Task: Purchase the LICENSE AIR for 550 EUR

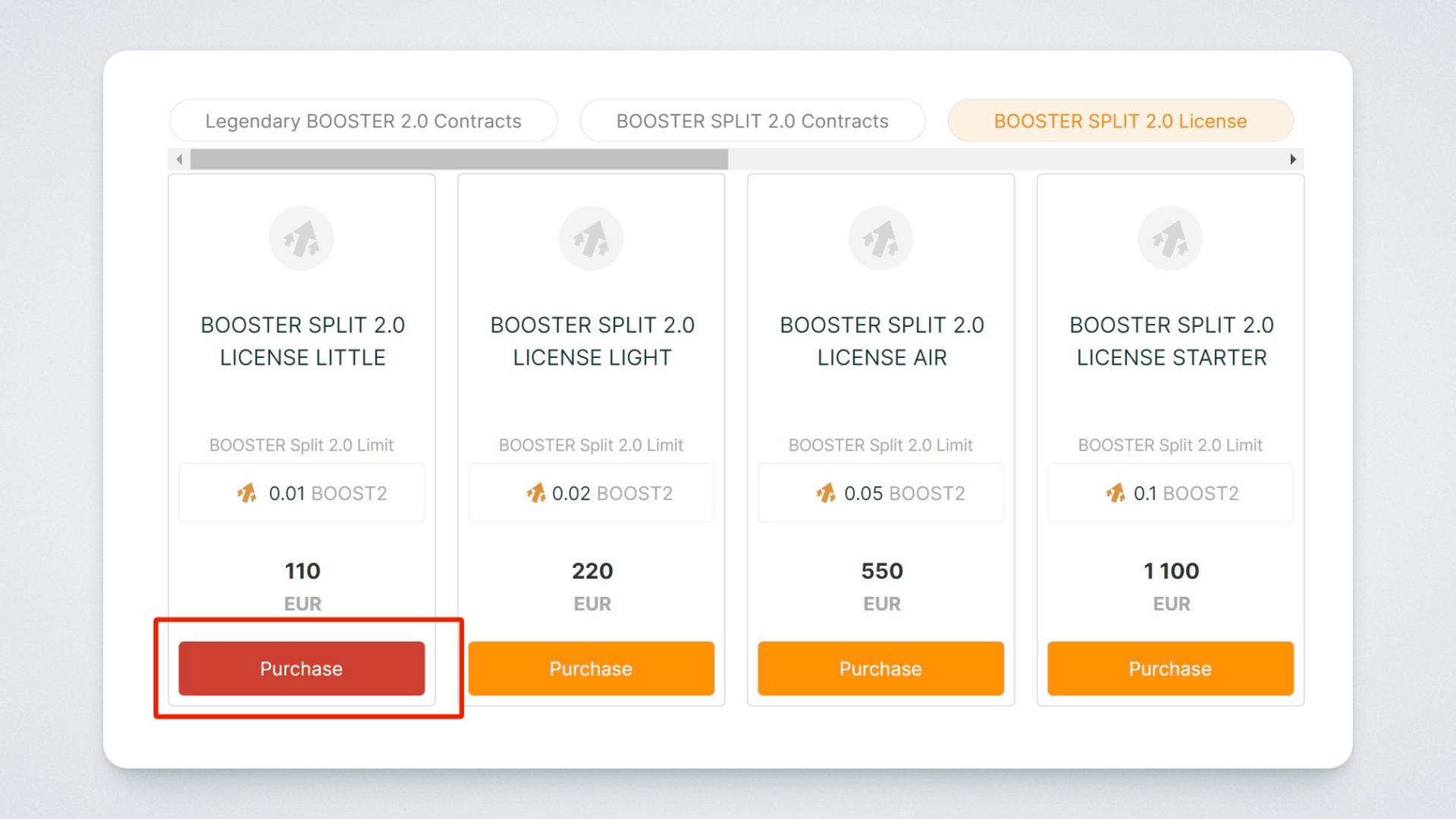Action: coord(881,669)
